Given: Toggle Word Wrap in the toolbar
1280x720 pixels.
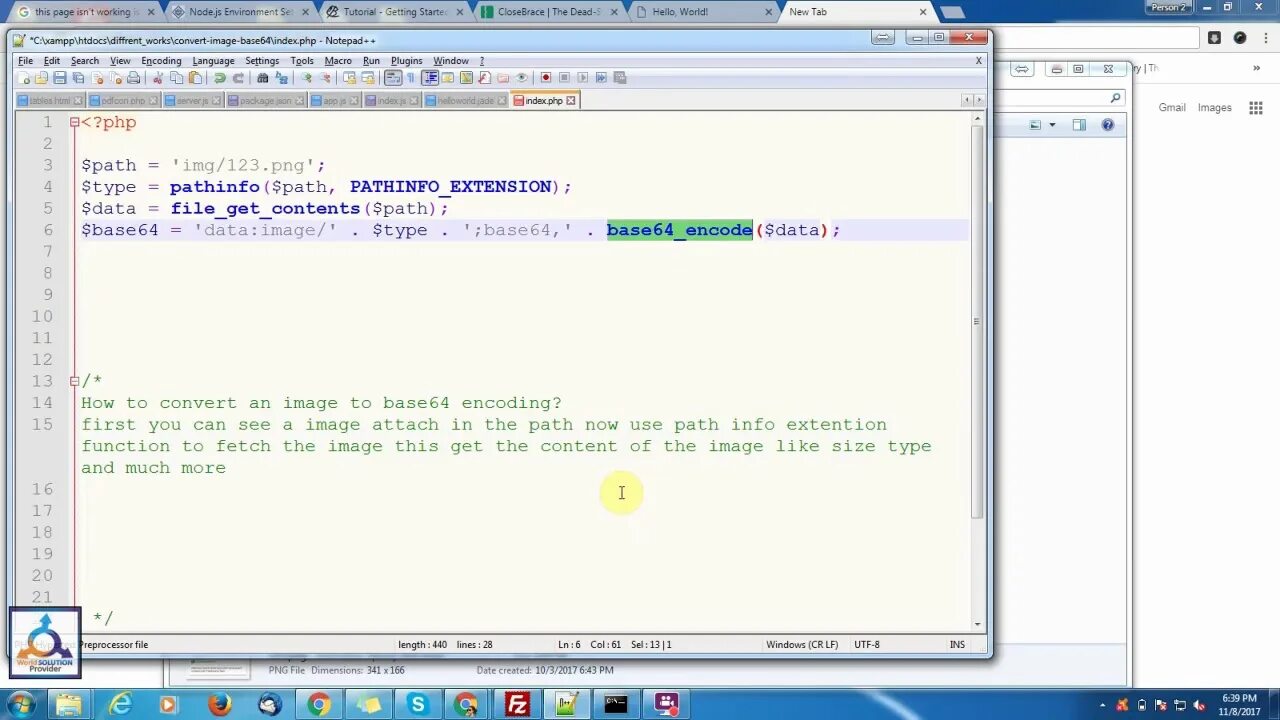Looking at the screenshot, I should 393,78.
